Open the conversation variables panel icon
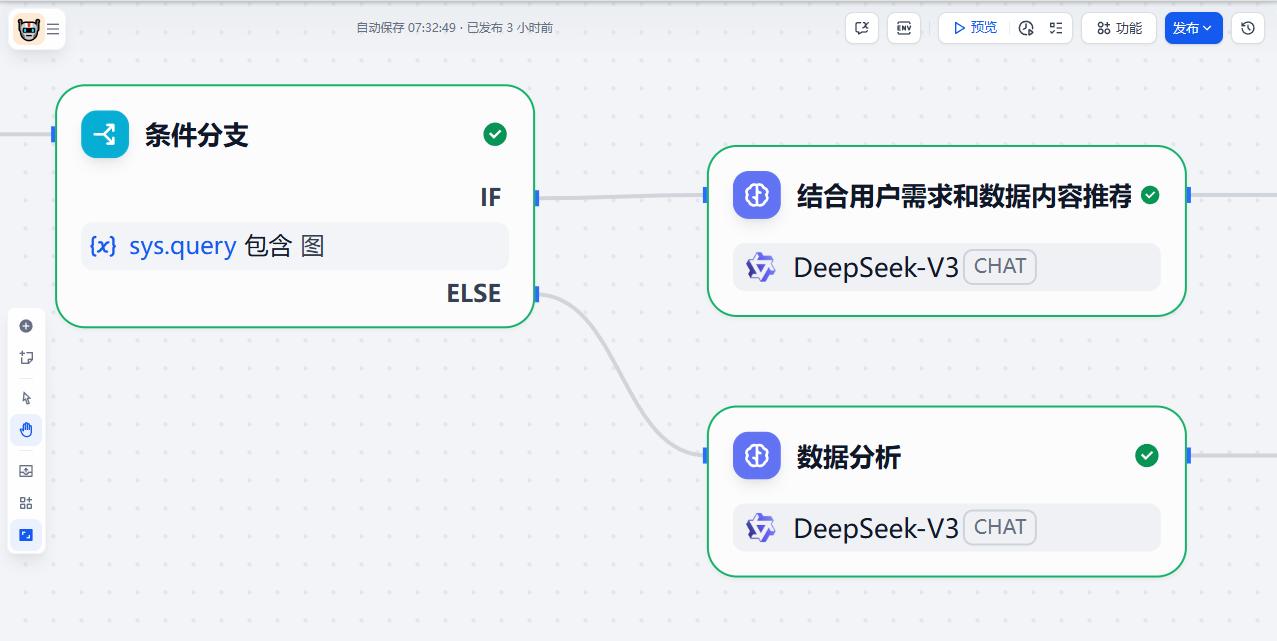Viewport: 1277px width, 641px height. [862, 28]
